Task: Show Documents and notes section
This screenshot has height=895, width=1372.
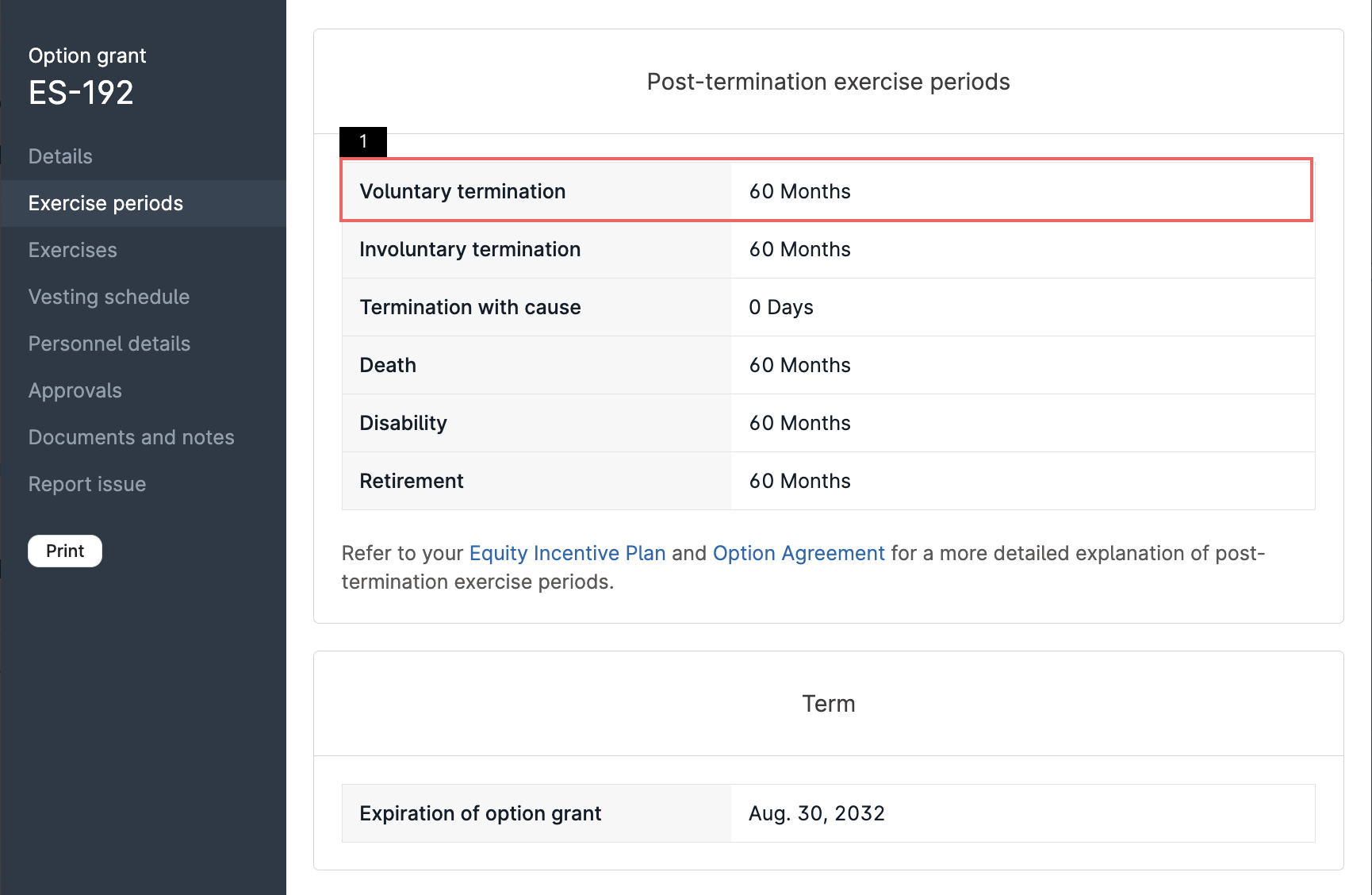Action: [131, 437]
